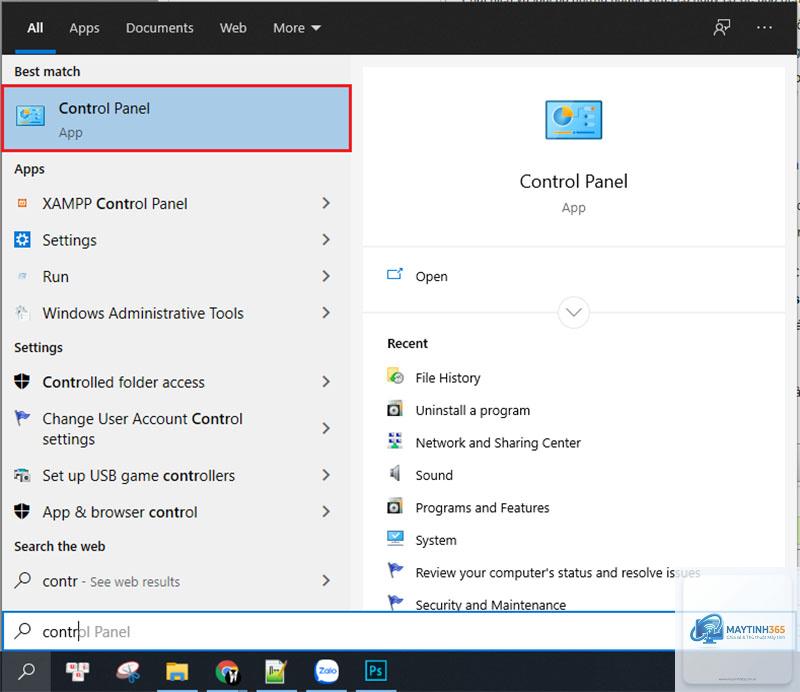
Task: Expand Change User Account Control settings arrow
Action: pos(326,428)
